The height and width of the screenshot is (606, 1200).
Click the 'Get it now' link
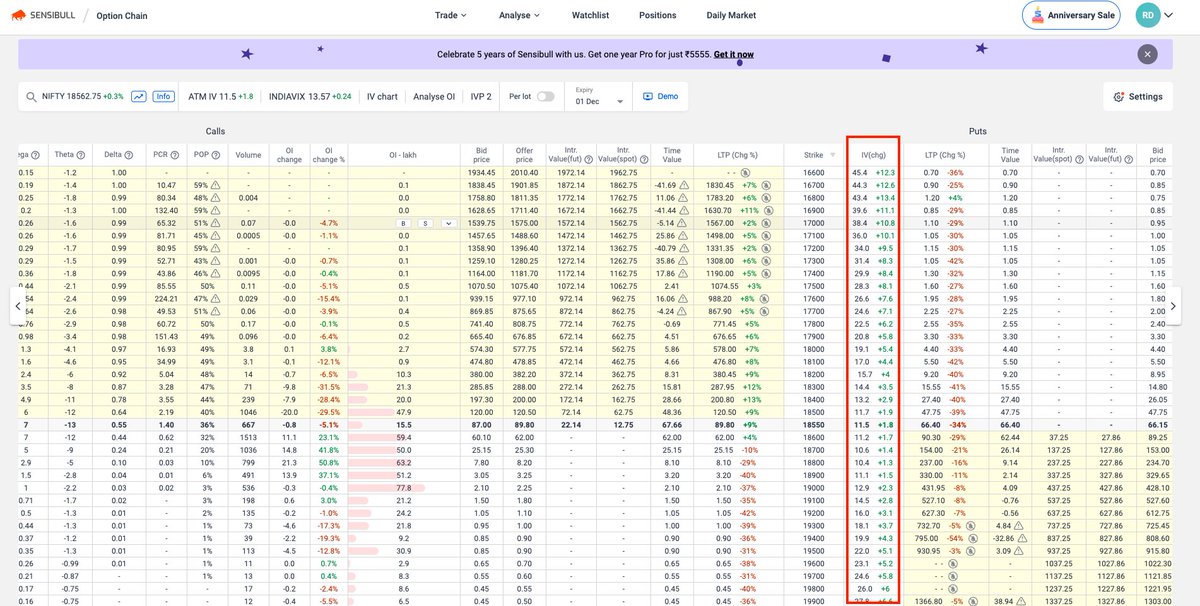click(x=733, y=54)
